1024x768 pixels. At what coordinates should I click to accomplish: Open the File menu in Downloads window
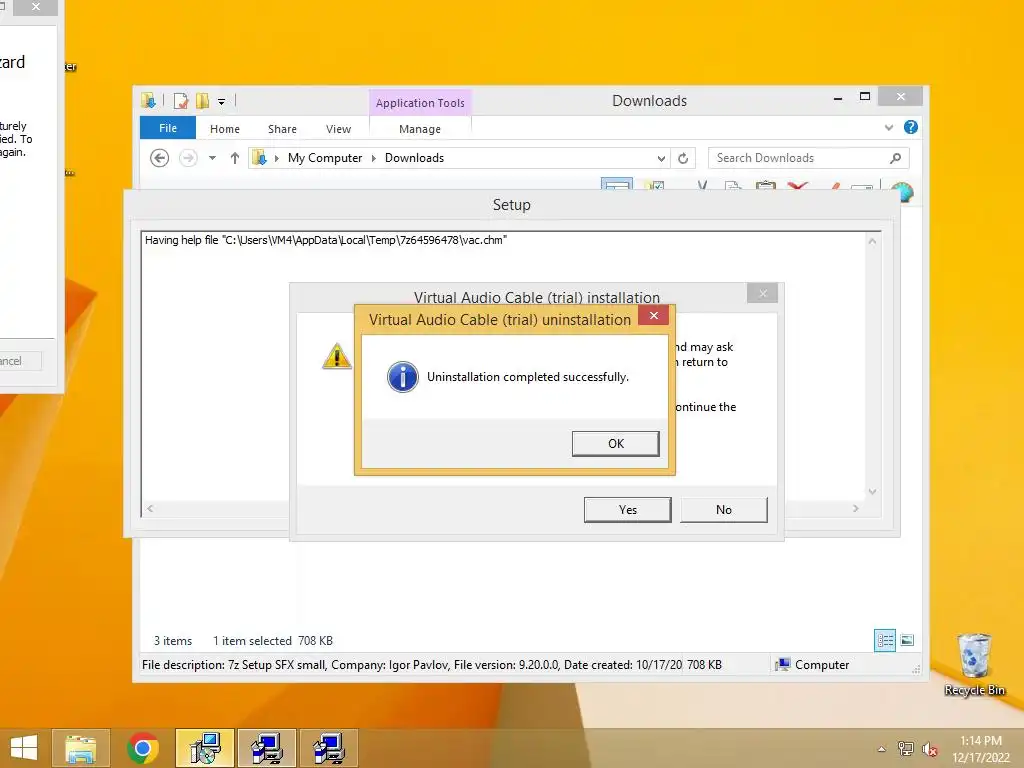168,128
